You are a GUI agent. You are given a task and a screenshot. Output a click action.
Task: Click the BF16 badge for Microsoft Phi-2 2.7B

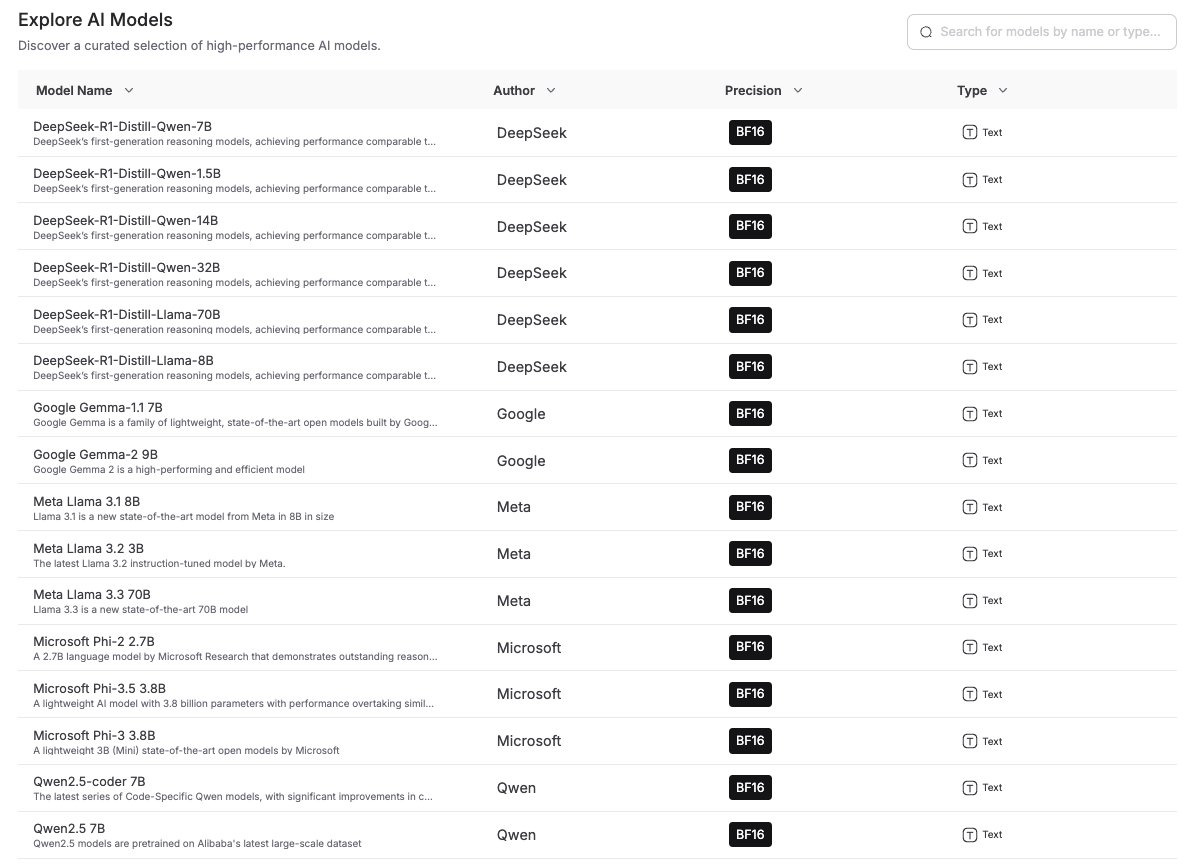tap(750, 647)
